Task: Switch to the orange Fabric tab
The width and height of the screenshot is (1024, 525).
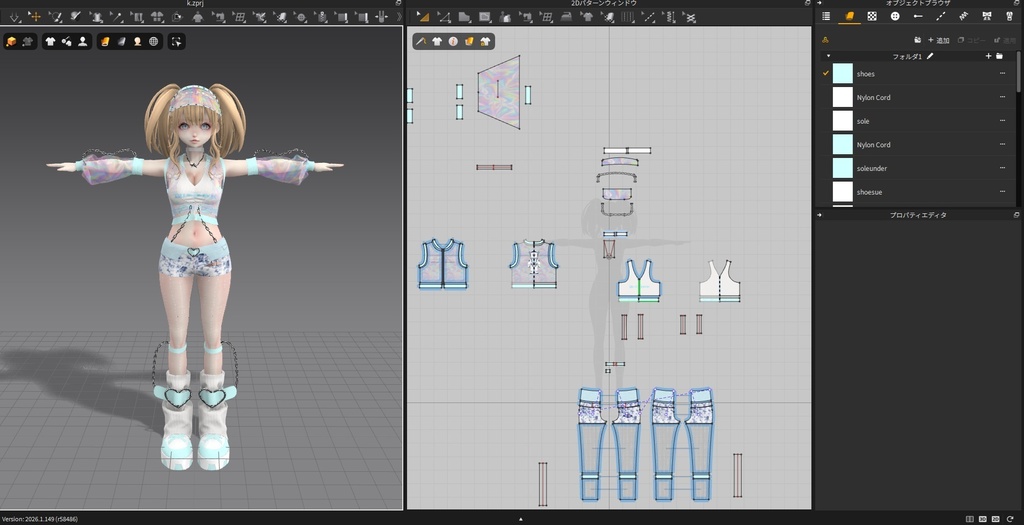Action: 849,16
